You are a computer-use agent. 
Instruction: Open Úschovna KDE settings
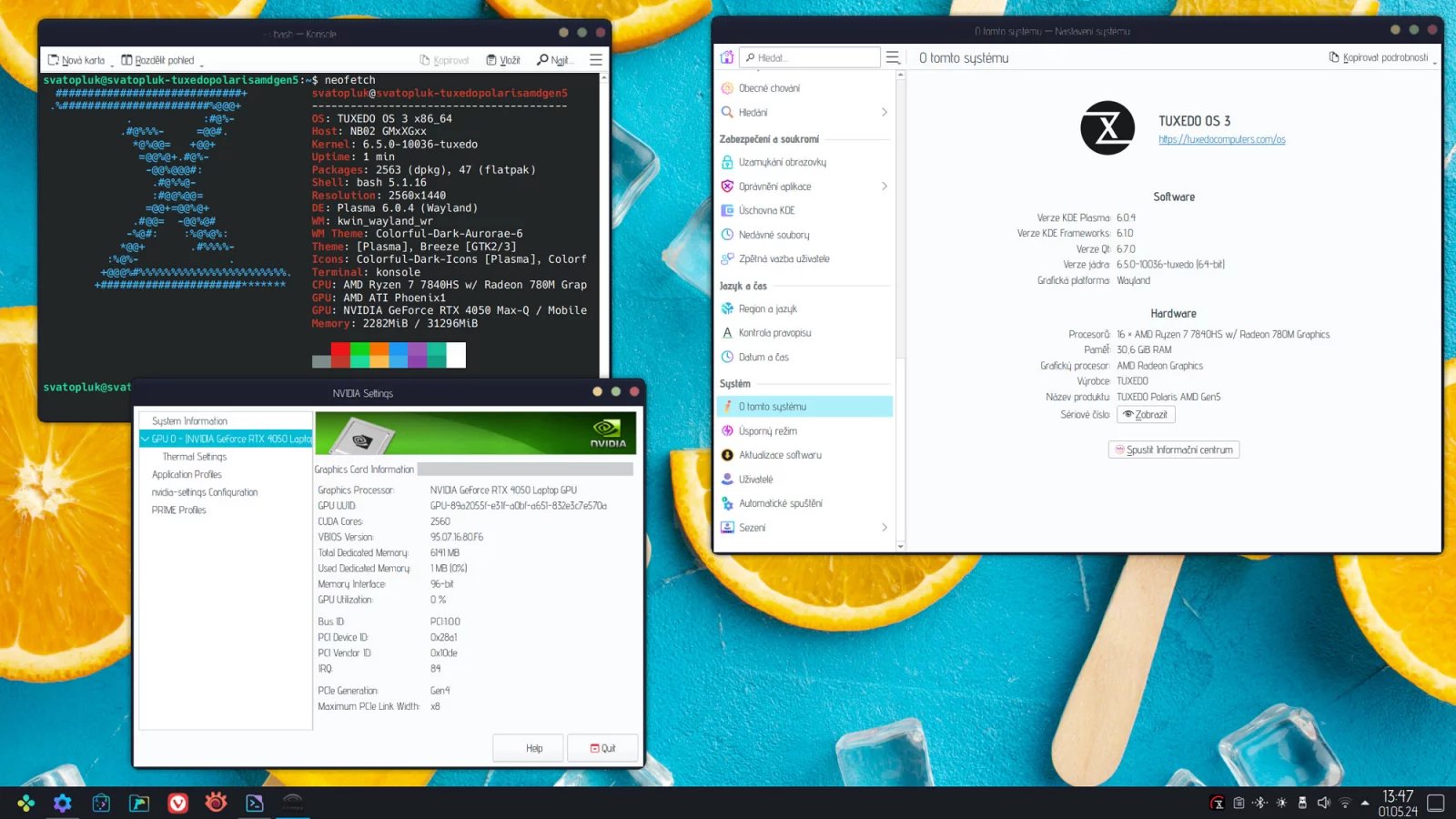click(804, 210)
